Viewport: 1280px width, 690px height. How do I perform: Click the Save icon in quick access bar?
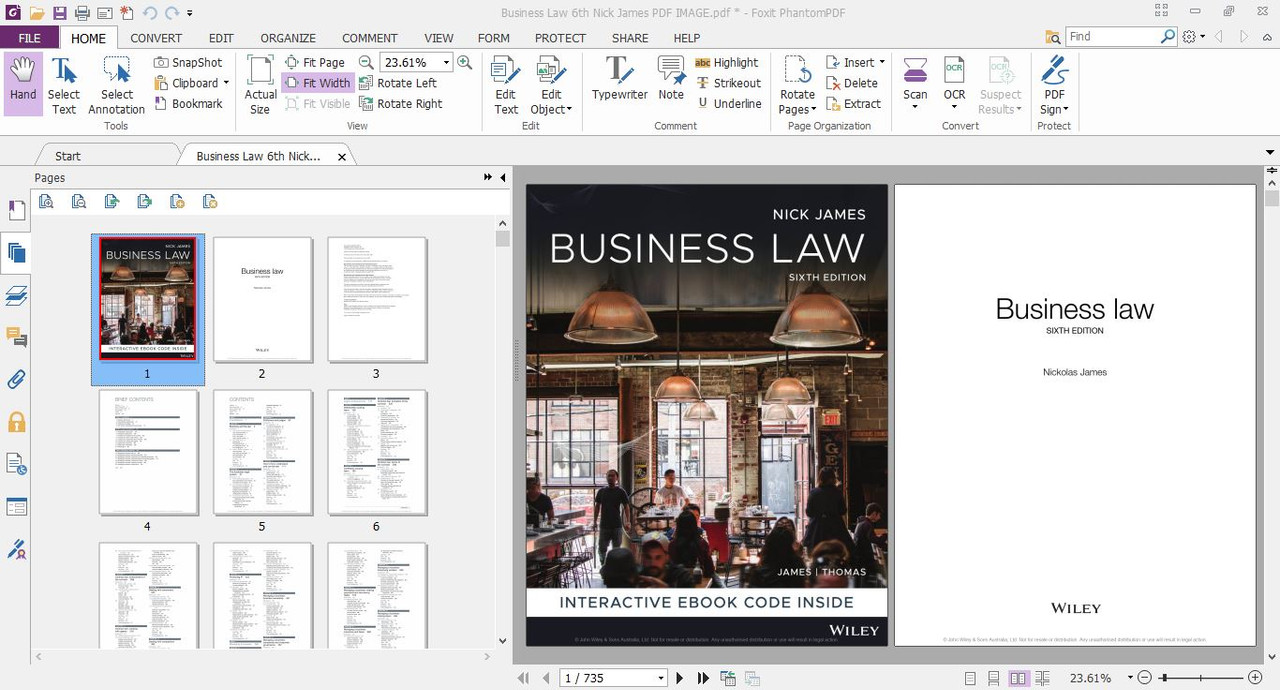59,13
